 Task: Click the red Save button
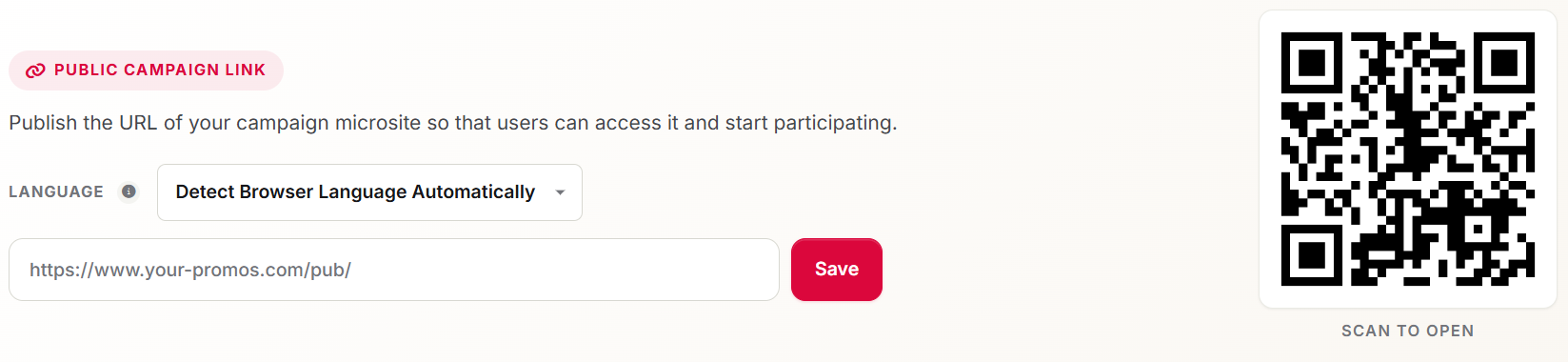click(x=837, y=270)
